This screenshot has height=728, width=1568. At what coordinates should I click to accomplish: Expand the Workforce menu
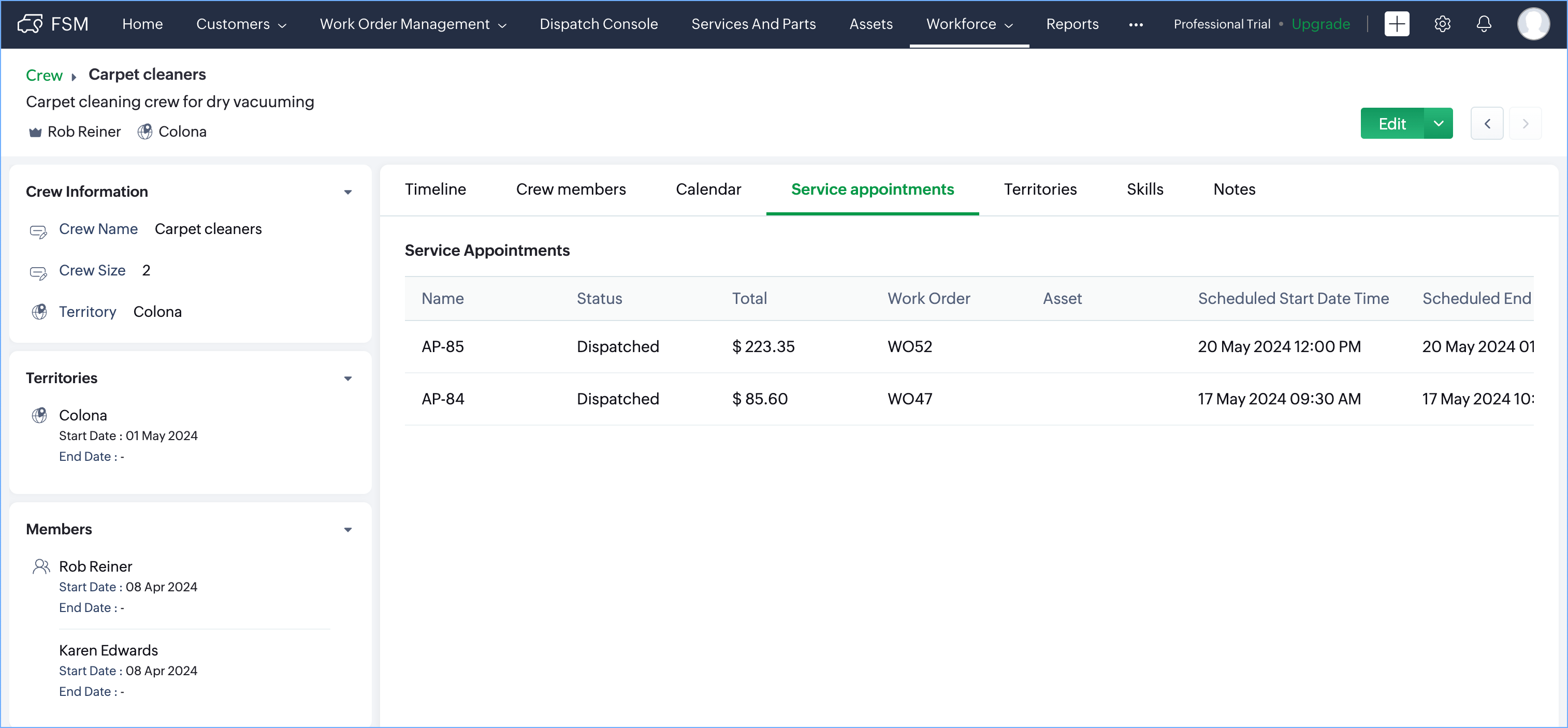click(x=969, y=24)
